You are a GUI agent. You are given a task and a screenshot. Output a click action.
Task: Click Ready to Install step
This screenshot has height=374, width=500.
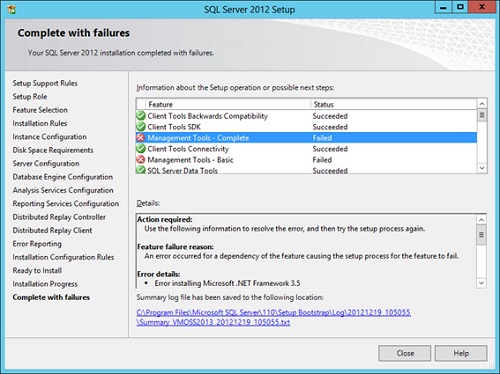(37, 270)
